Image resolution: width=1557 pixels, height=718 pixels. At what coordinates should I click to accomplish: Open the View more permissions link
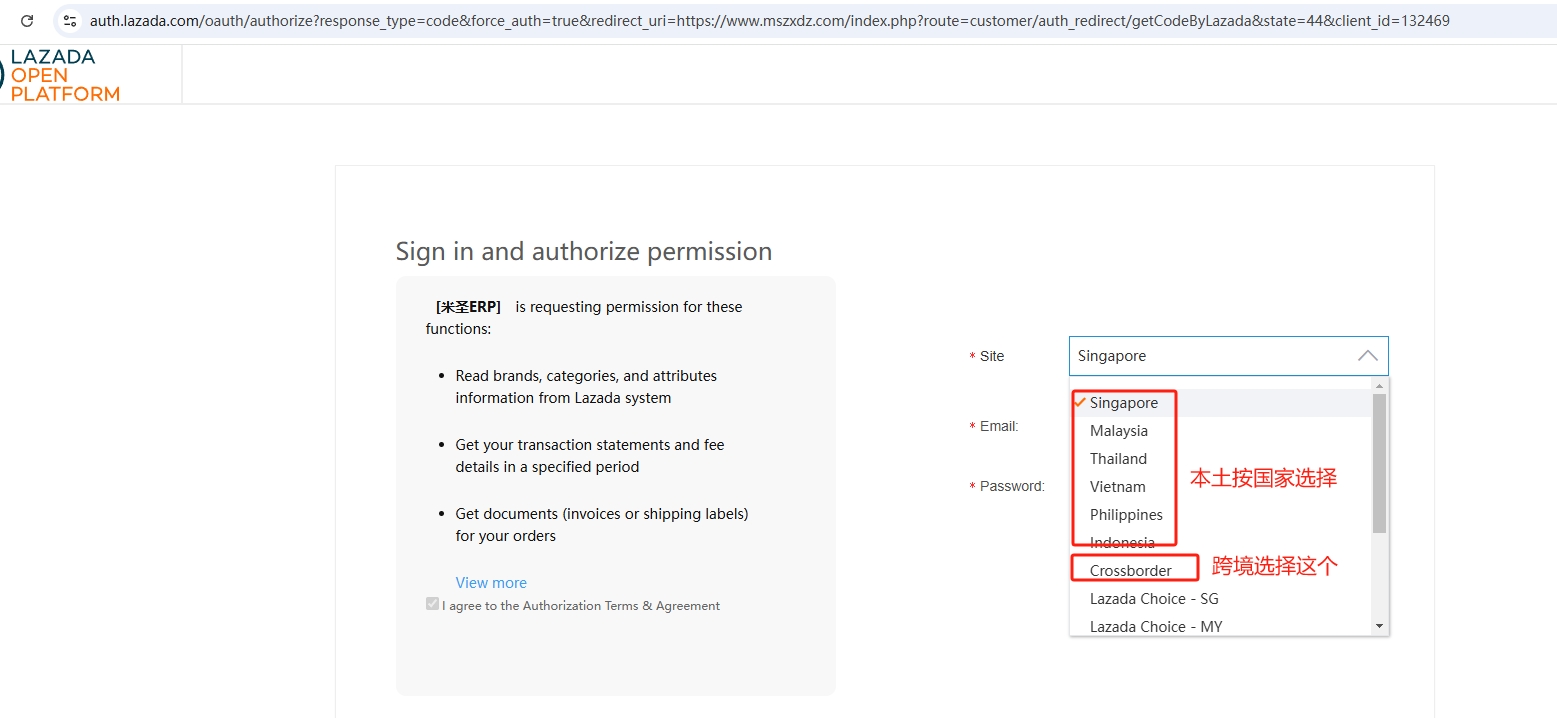490,583
